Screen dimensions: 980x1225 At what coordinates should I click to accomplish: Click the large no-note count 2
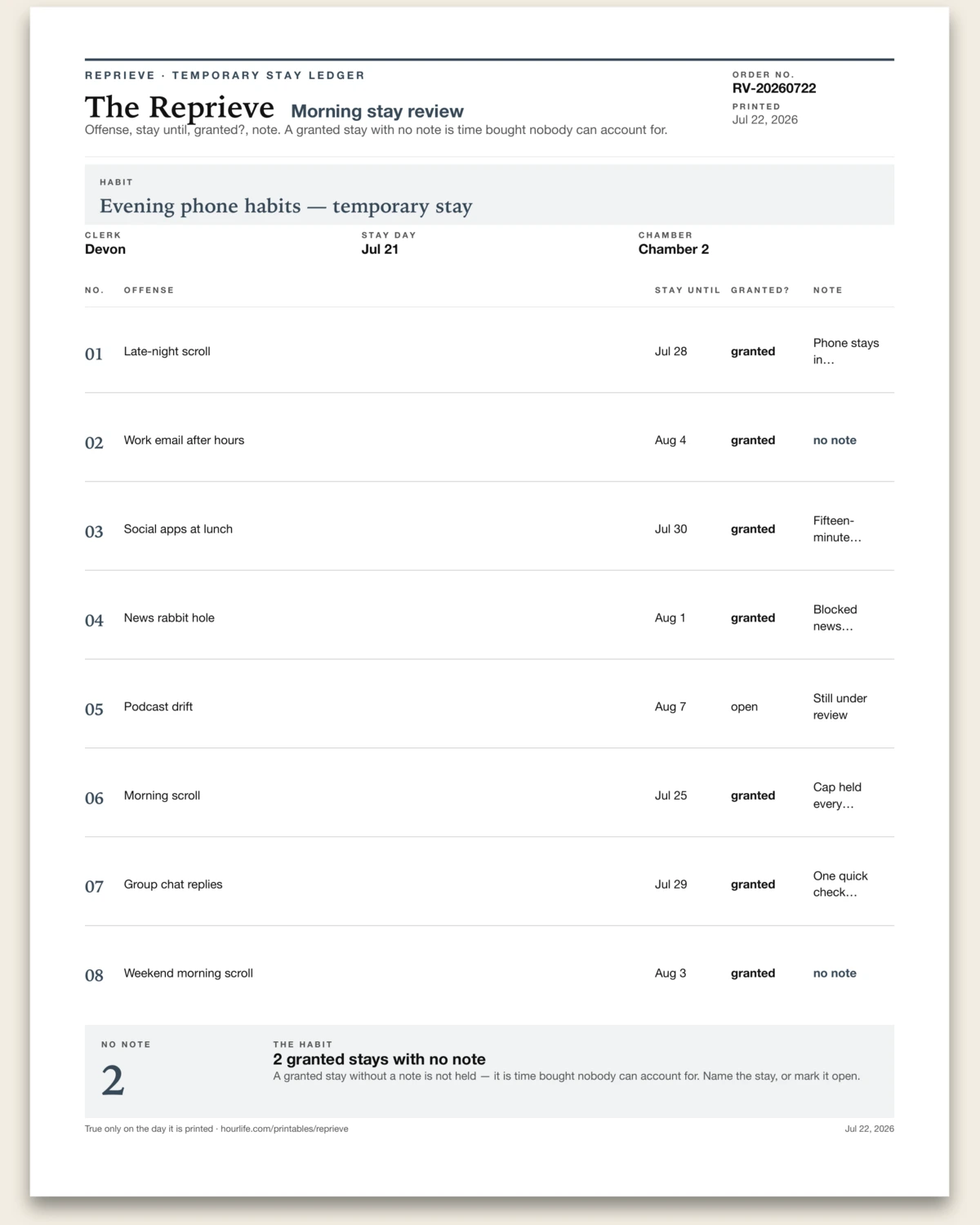pyautogui.click(x=113, y=1081)
